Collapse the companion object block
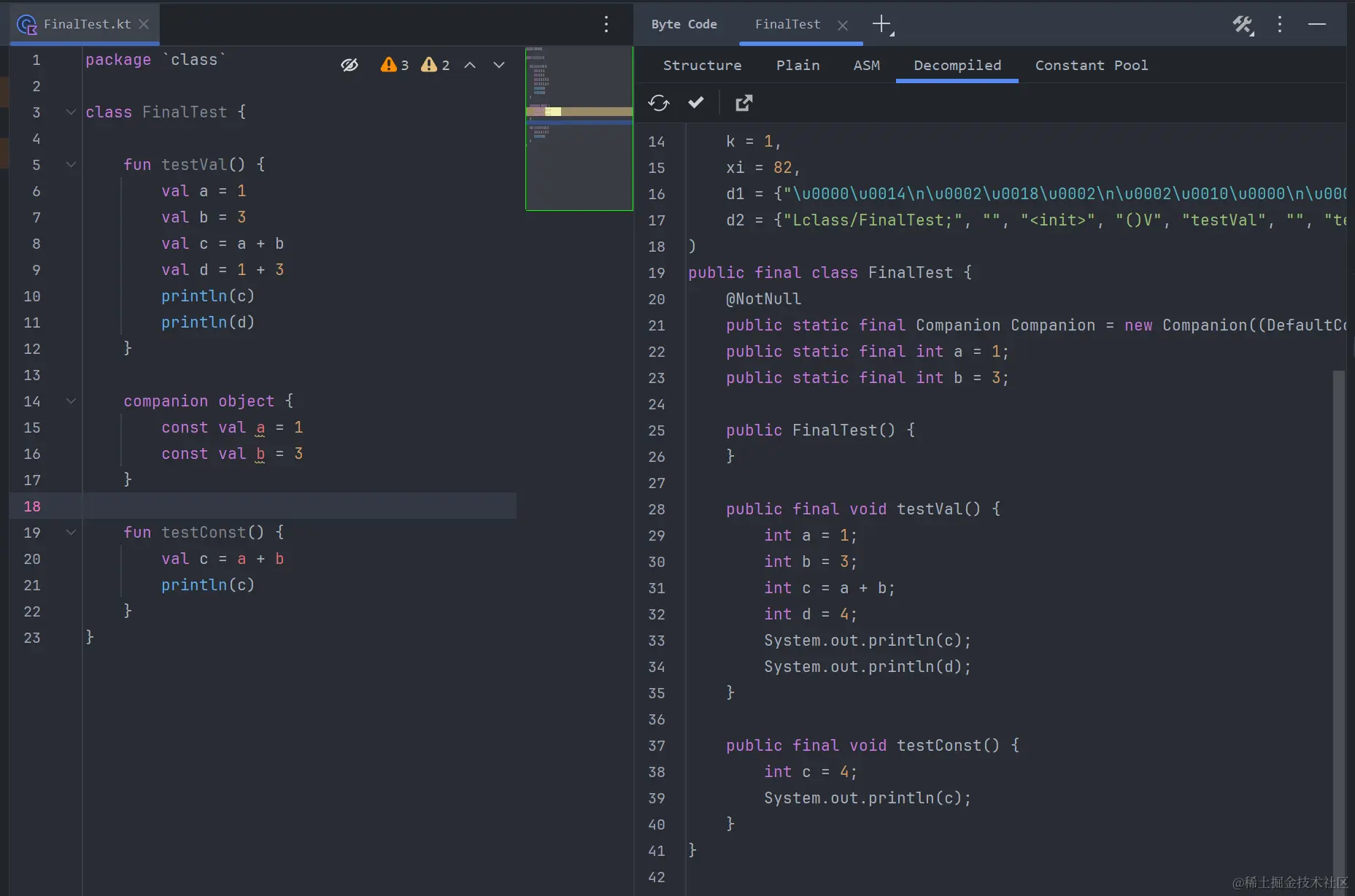Screen dimensions: 1355x896 pyautogui.click(x=71, y=401)
